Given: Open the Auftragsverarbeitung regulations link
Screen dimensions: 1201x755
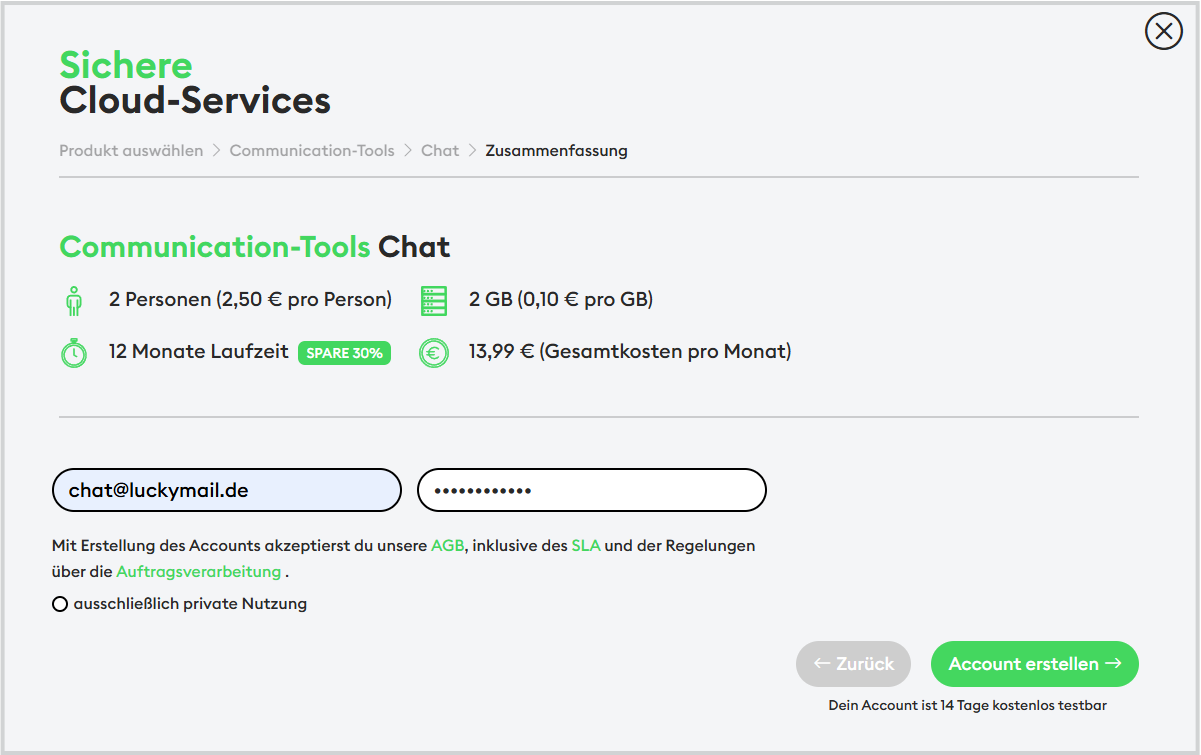Looking at the screenshot, I should click(x=198, y=571).
